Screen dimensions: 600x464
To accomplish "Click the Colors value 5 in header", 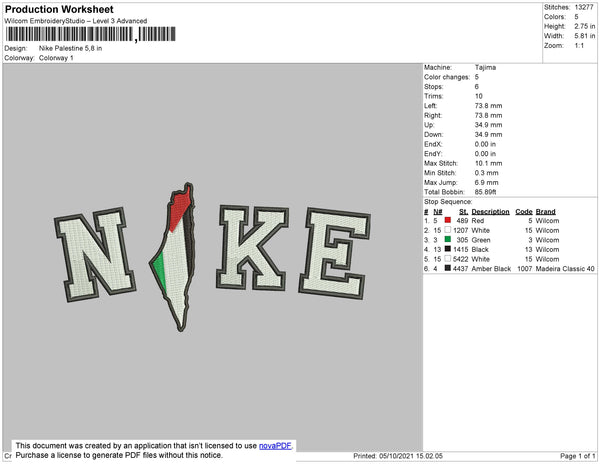I will [576, 17].
